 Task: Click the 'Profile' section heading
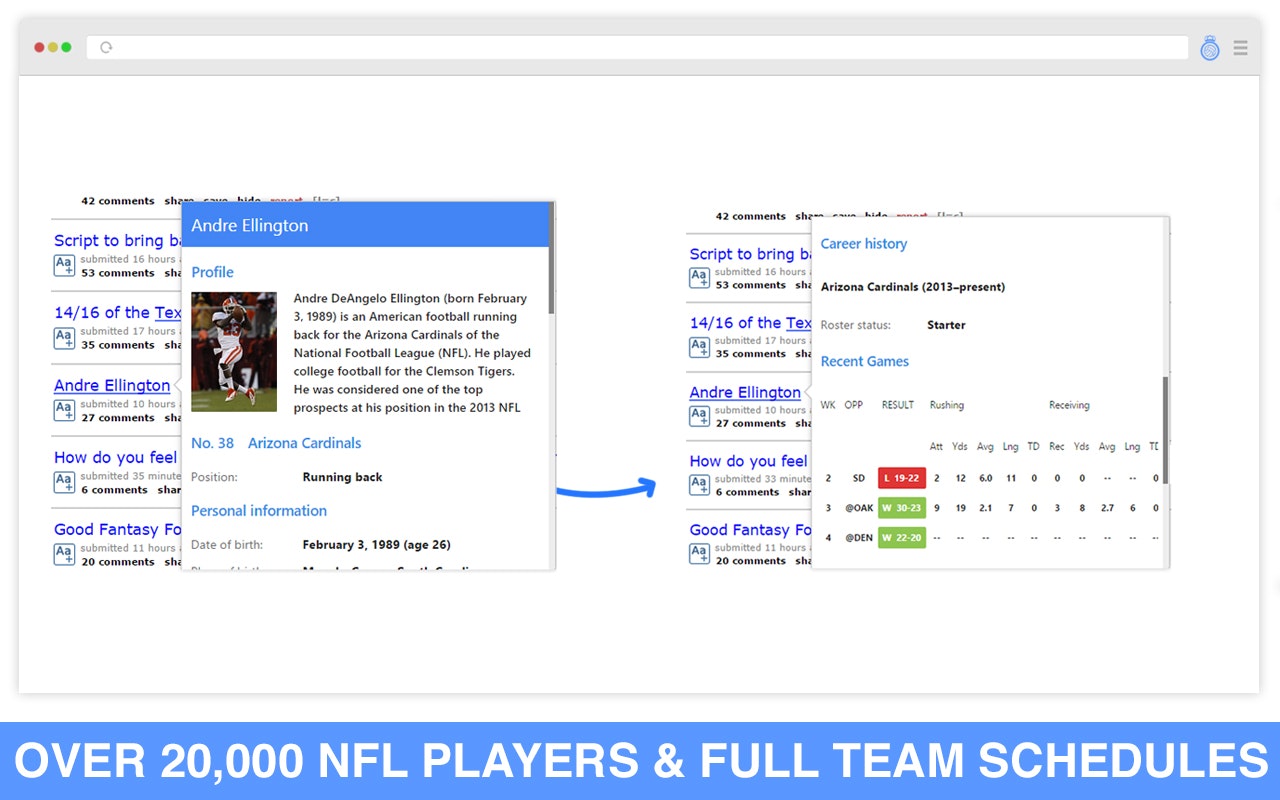212,272
